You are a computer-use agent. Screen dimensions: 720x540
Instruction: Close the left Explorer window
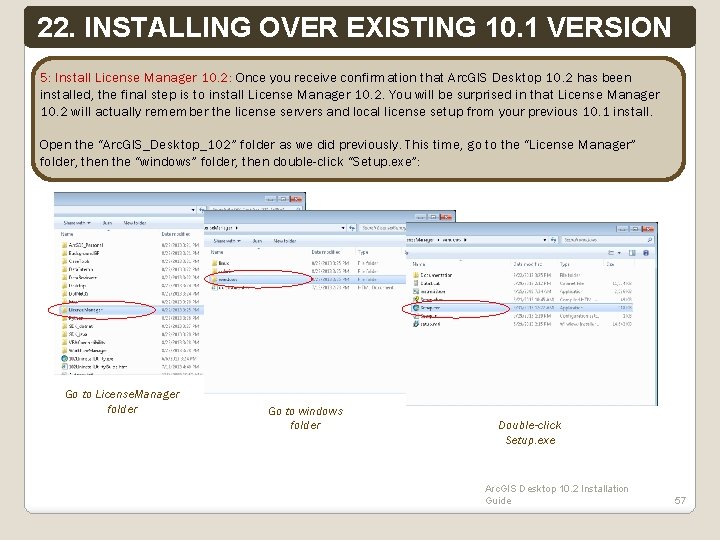[x=296, y=199]
